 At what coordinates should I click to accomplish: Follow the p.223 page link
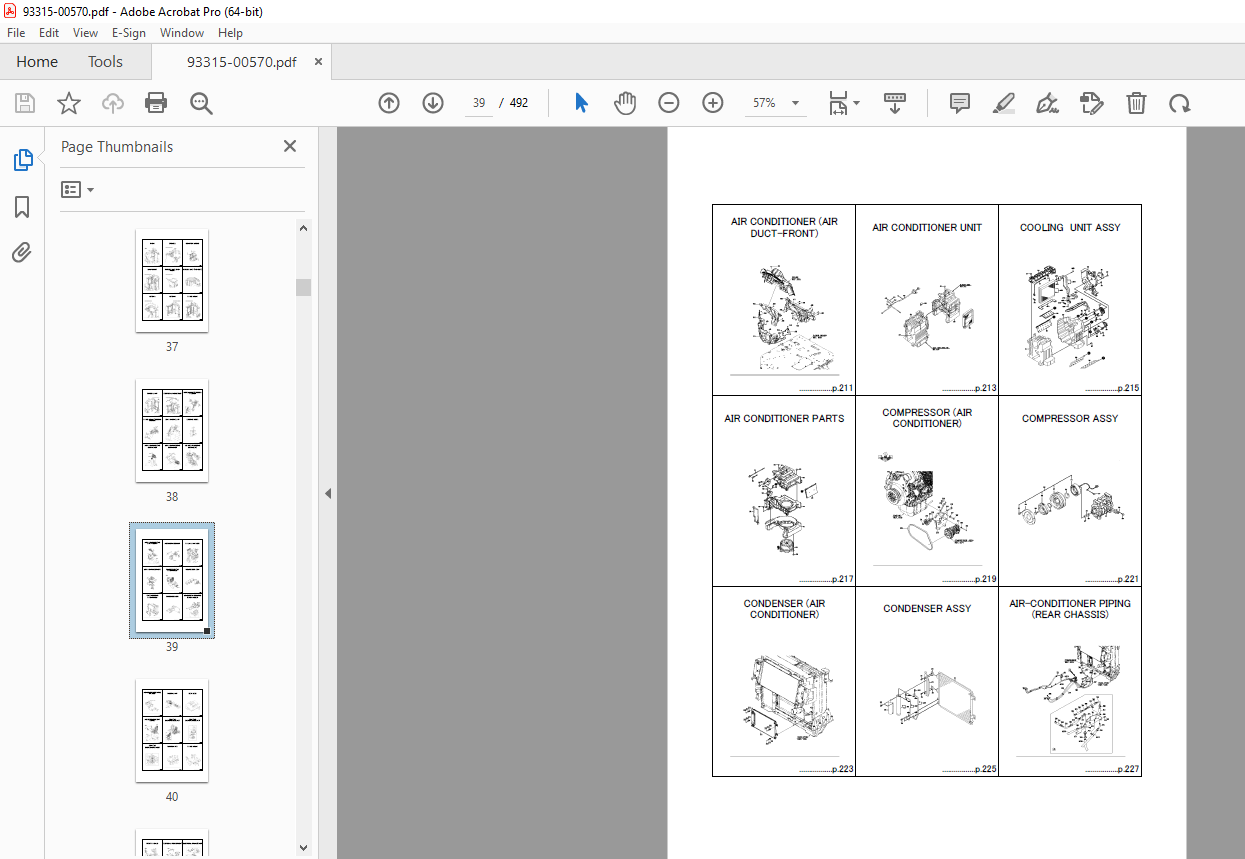826,770
